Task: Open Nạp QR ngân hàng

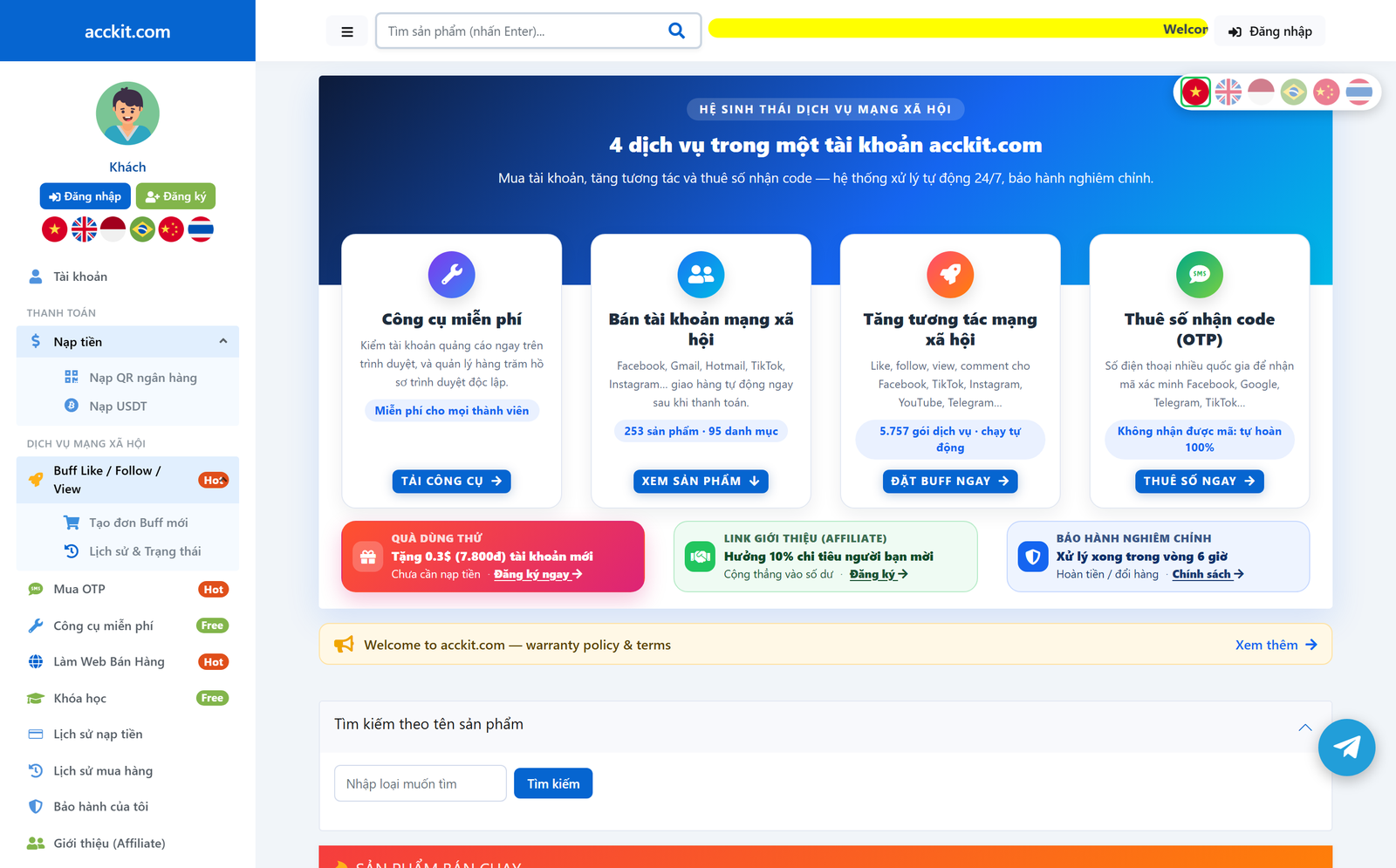Action: click(x=142, y=378)
